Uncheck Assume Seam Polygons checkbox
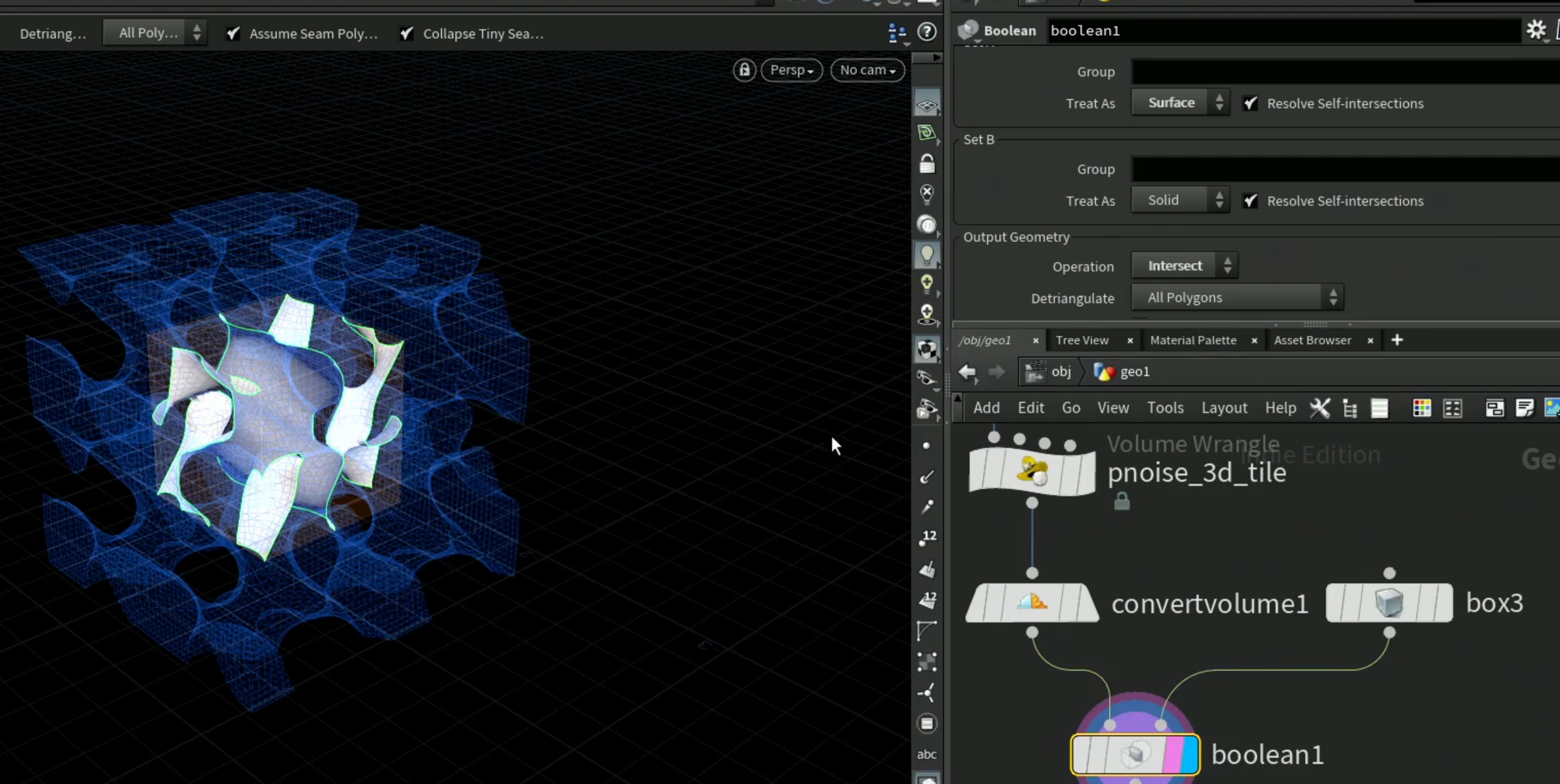This screenshot has width=1560, height=784. (233, 34)
